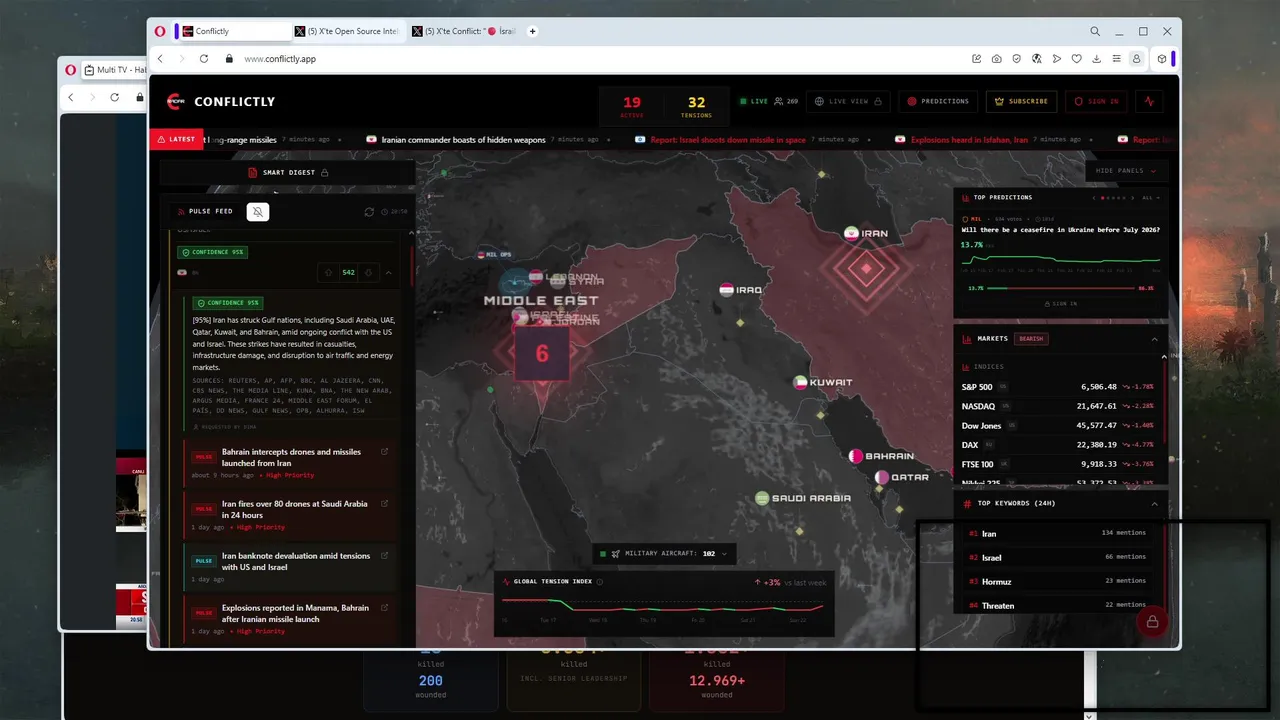Toggle the Military Aircraft green indicator

603,554
